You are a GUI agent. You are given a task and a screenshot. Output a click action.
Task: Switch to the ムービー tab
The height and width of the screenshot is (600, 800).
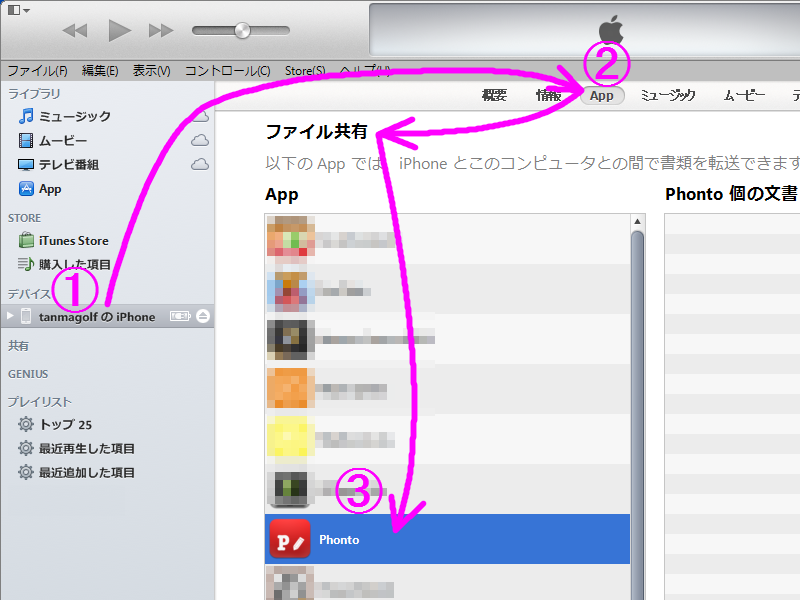(x=744, y=95)
